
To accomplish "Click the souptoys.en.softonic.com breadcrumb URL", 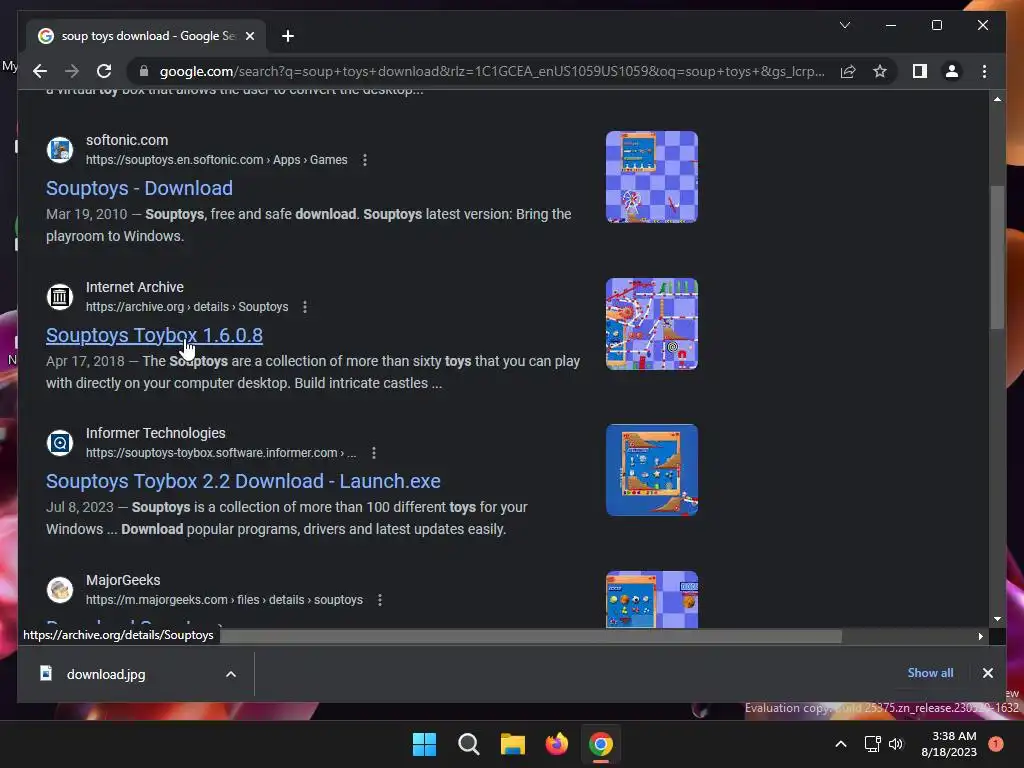I will pos(216,160).
